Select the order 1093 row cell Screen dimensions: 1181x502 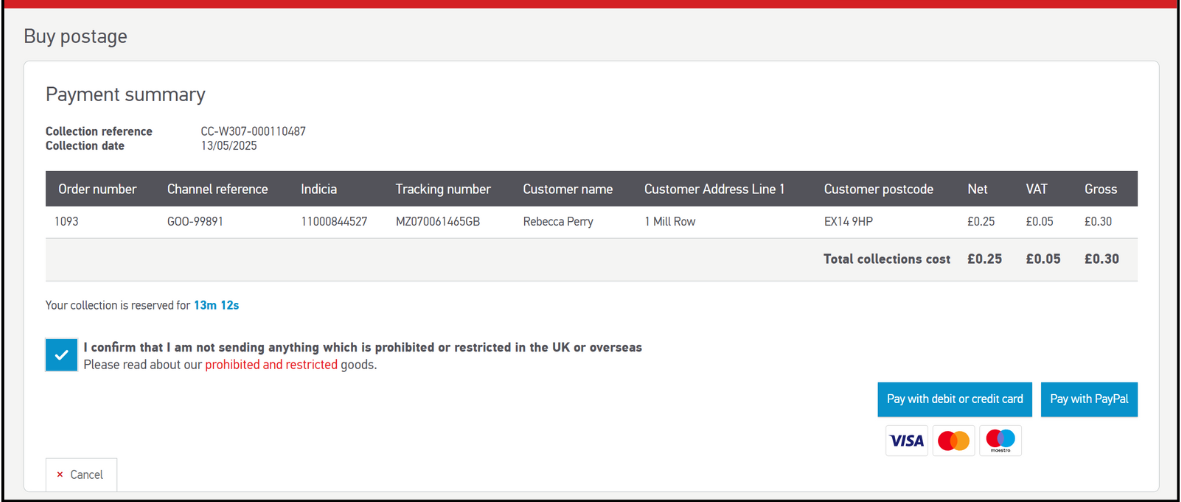[66, 222]
